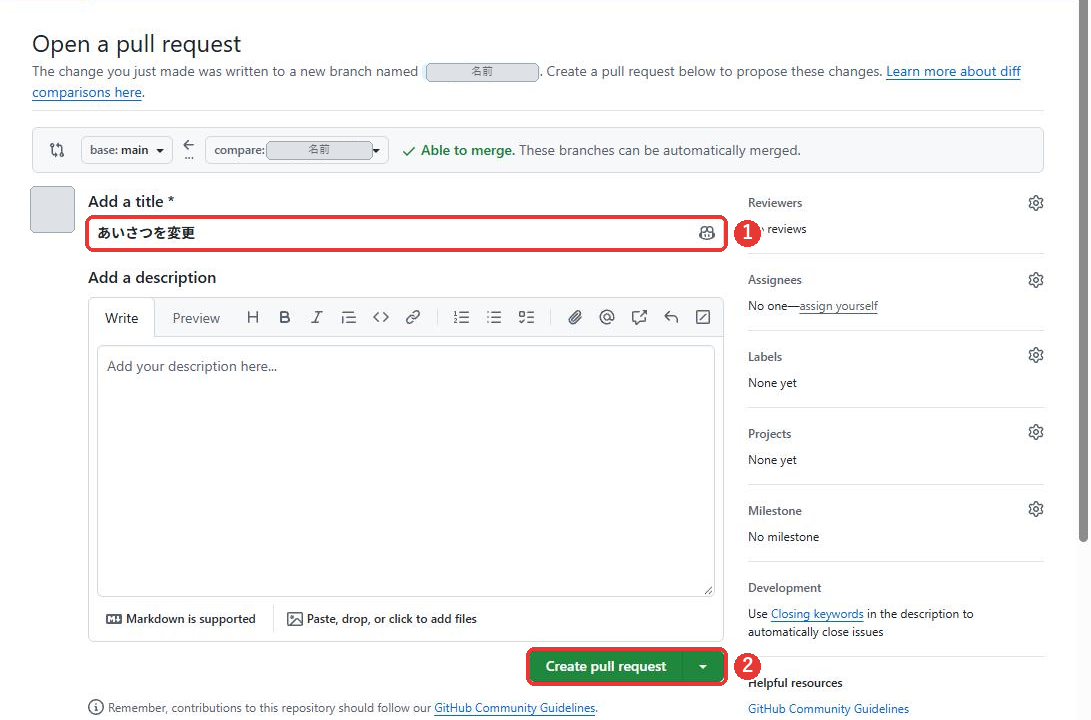1091x720 pixels.
Task: Open the Closing keywords link
Action: (817, 614)
